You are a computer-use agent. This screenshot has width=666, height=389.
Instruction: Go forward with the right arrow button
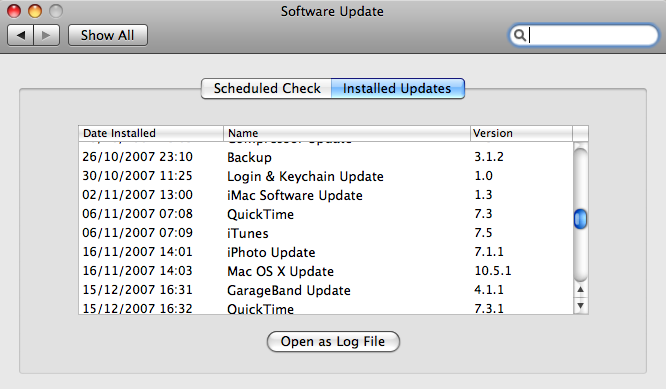[x=46, y=35]
